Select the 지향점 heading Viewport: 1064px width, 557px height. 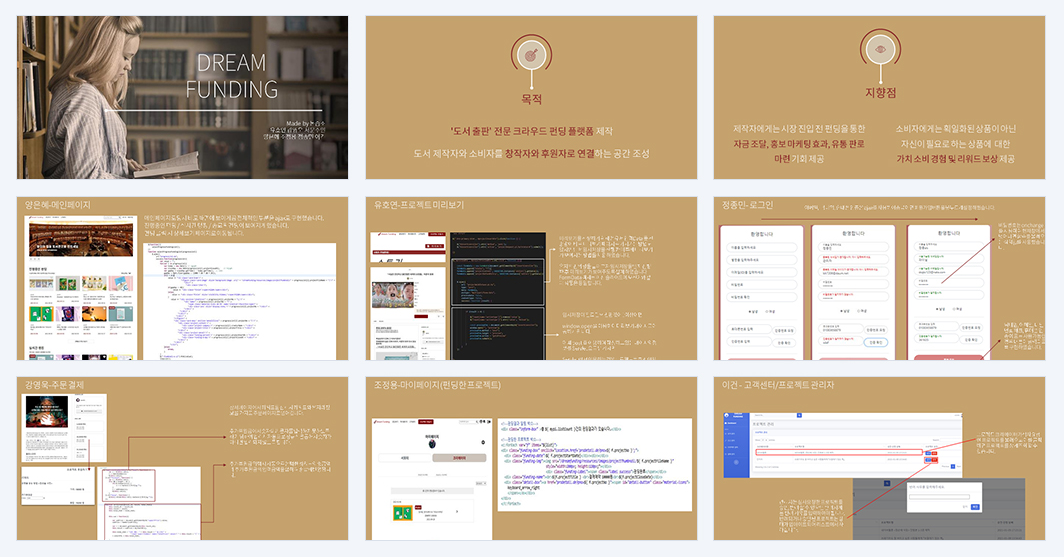tap(880, 92)
